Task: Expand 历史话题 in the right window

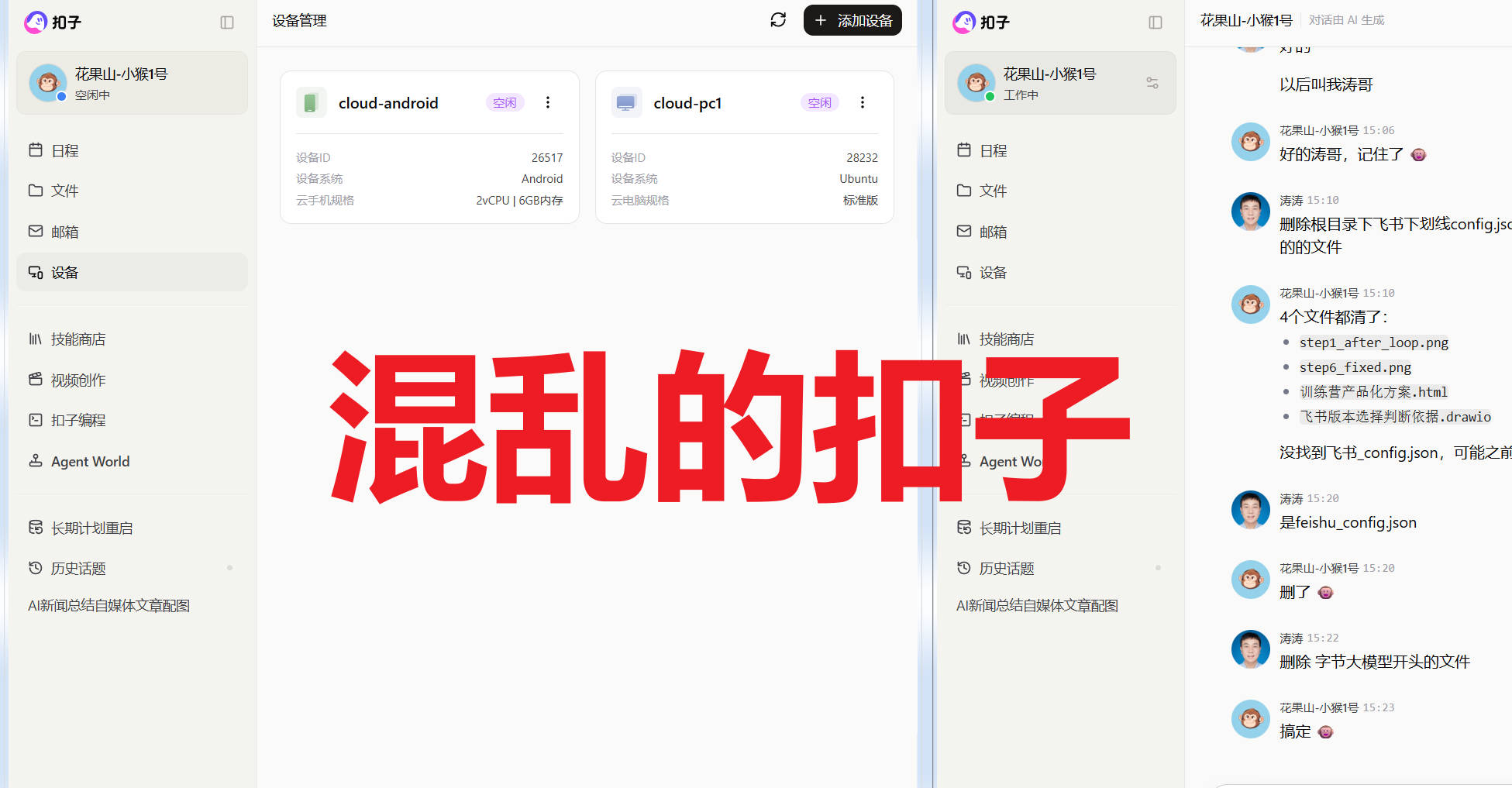Action: (x=1060, y=568)
